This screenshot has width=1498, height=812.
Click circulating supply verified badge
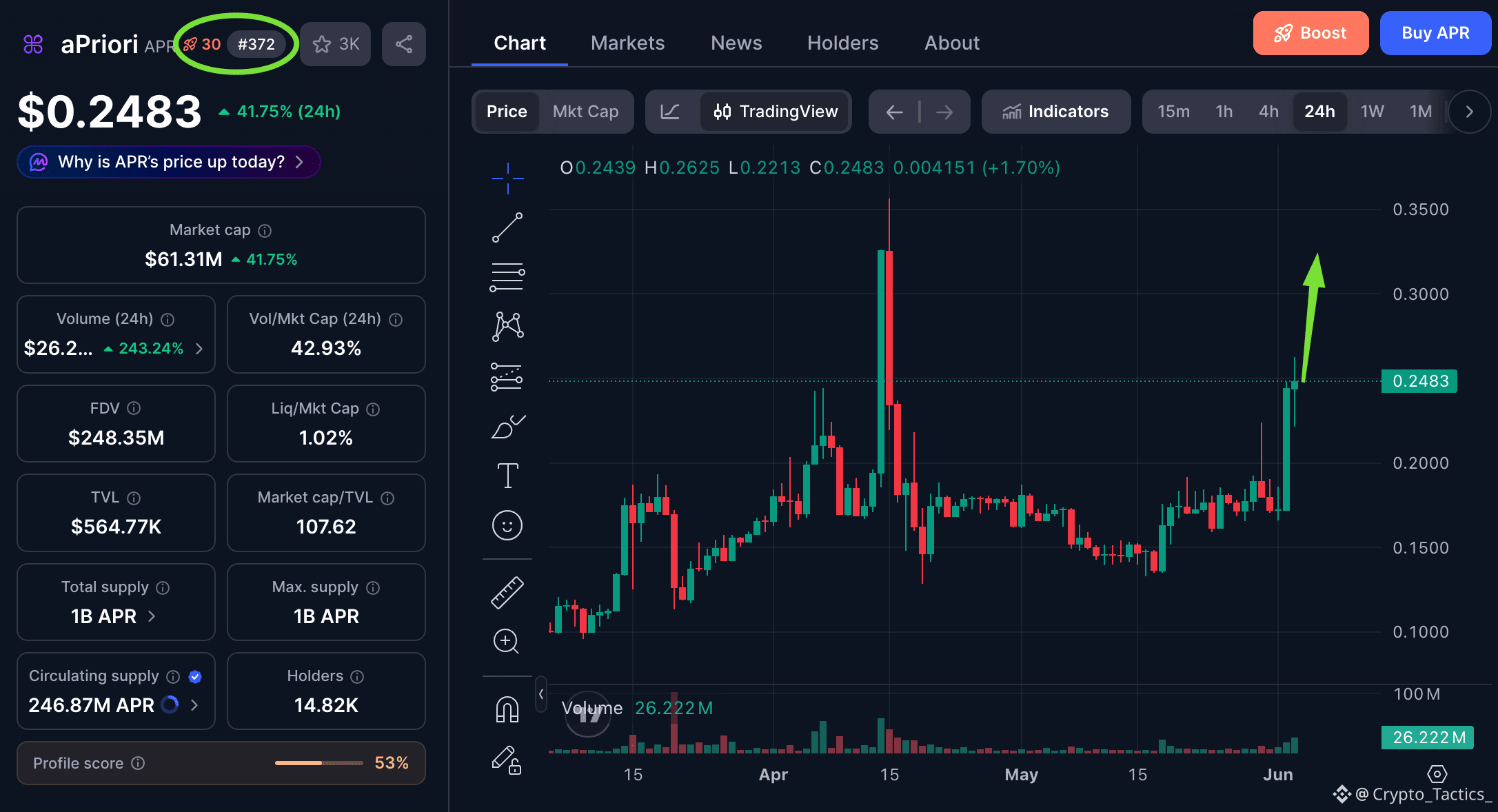click(195, 677)
